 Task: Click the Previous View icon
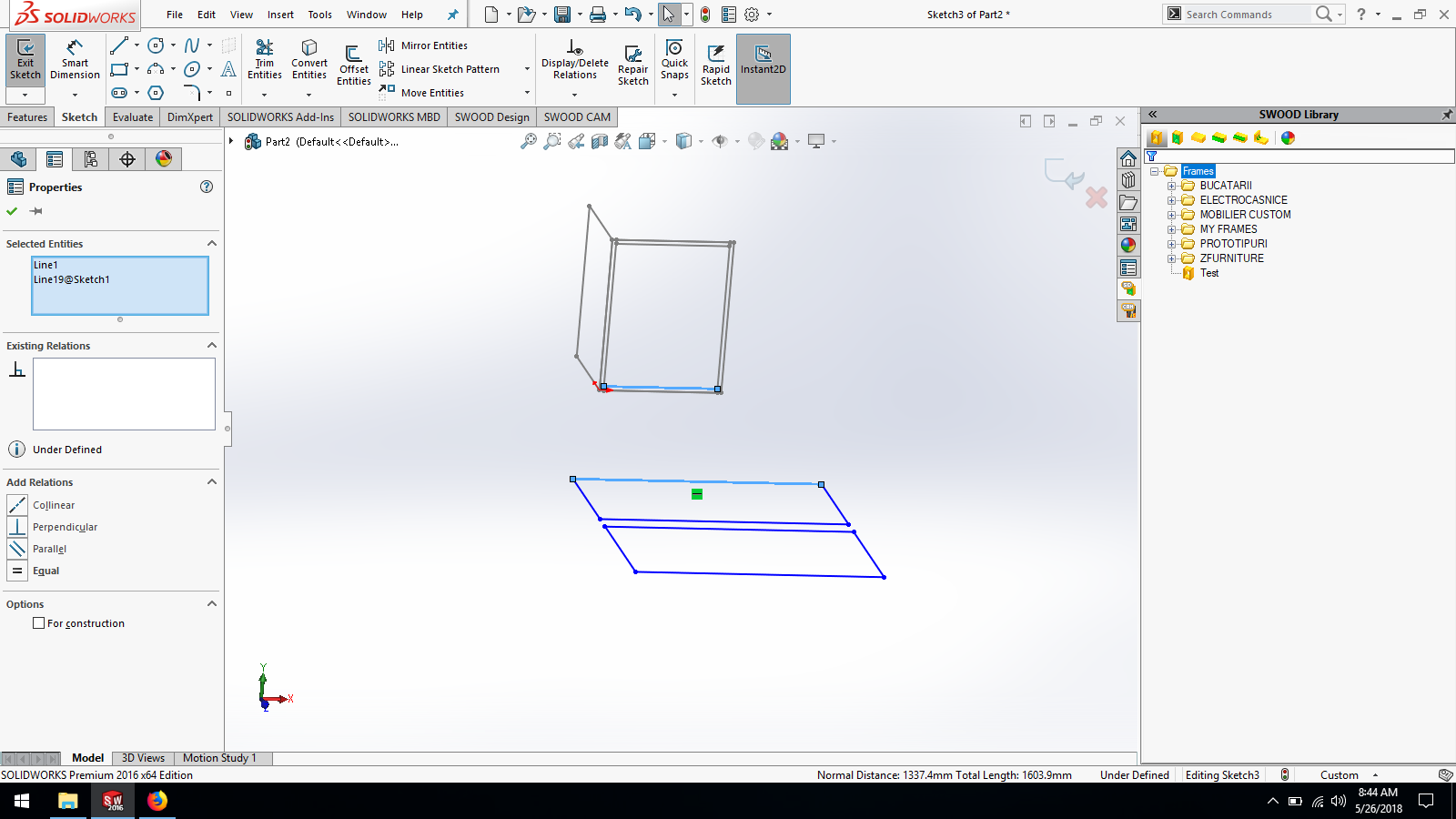pyautogui.click(x=576, y=141)
